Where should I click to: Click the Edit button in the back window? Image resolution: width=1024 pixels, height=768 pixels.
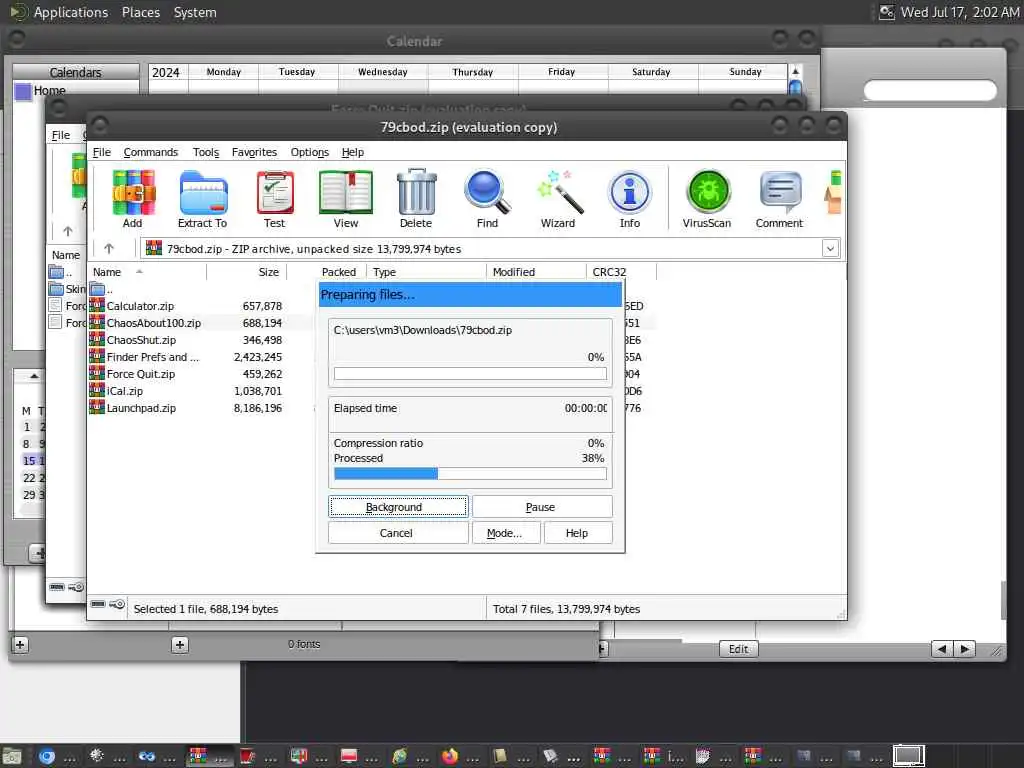[x=739, y=648]
